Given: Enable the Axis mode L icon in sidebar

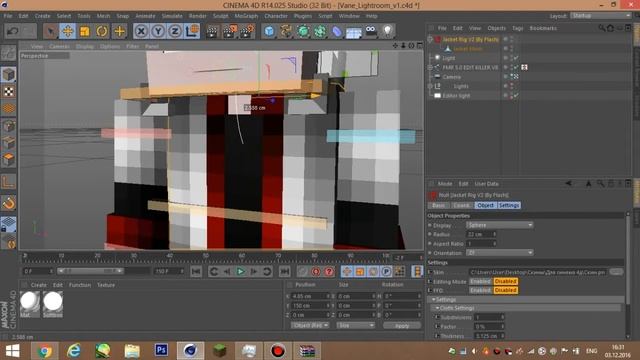Looking at the screenshot, I should pos(9,182).
